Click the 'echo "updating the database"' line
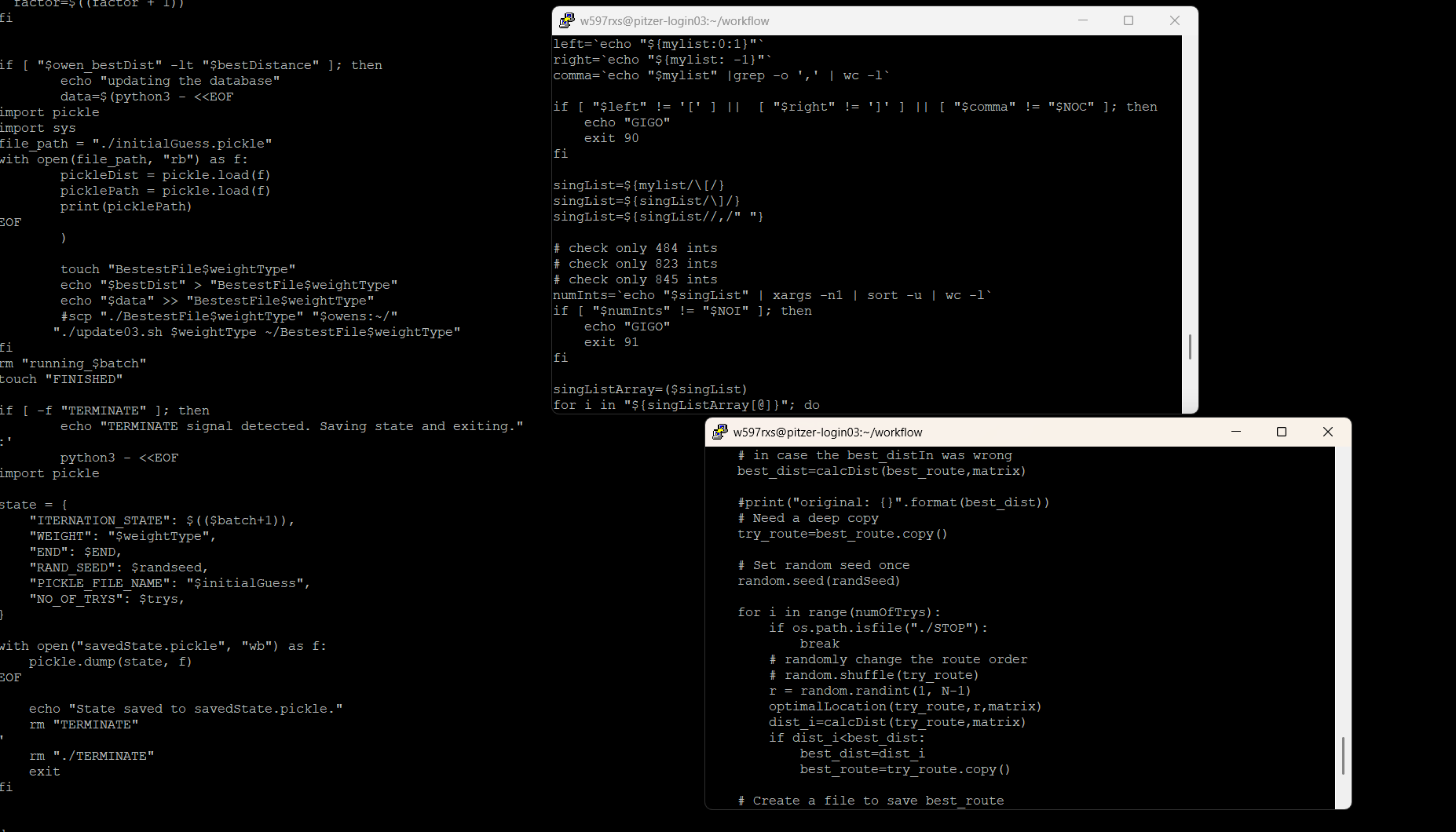Viewport: 1456px width, 832px height. click(170, 81)
